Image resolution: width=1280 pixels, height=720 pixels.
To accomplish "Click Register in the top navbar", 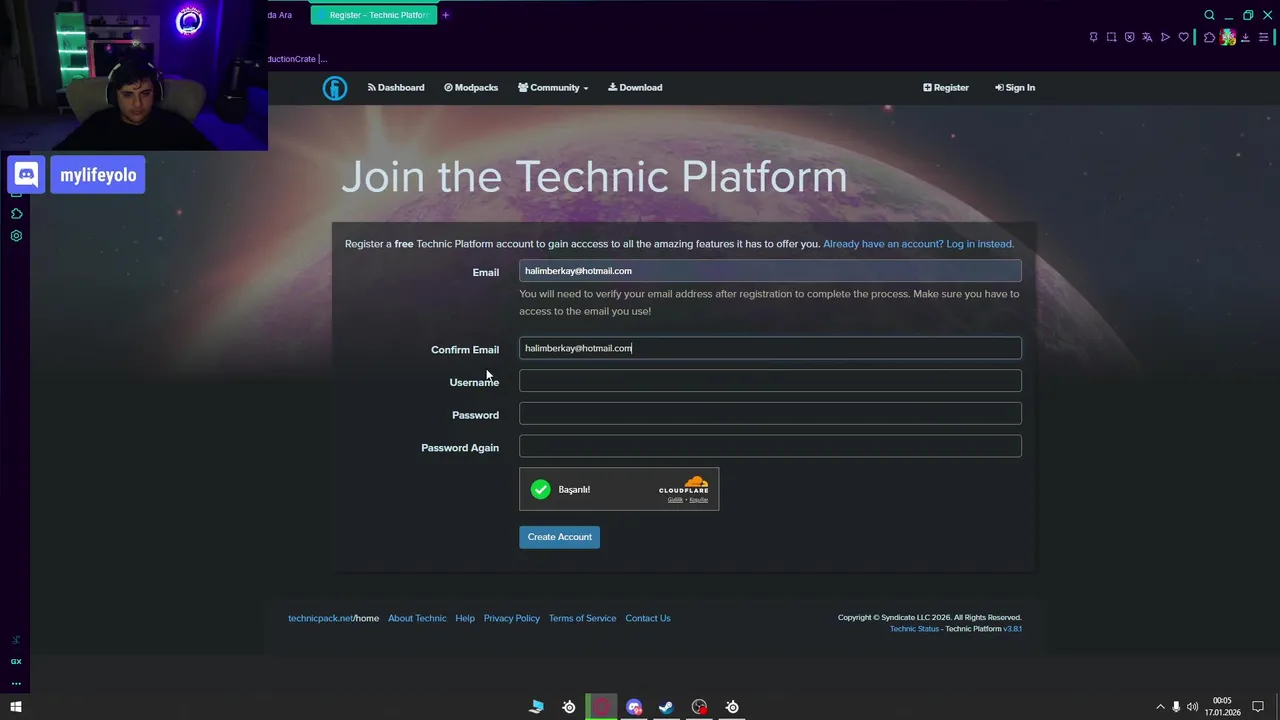I will coord(946,88).
